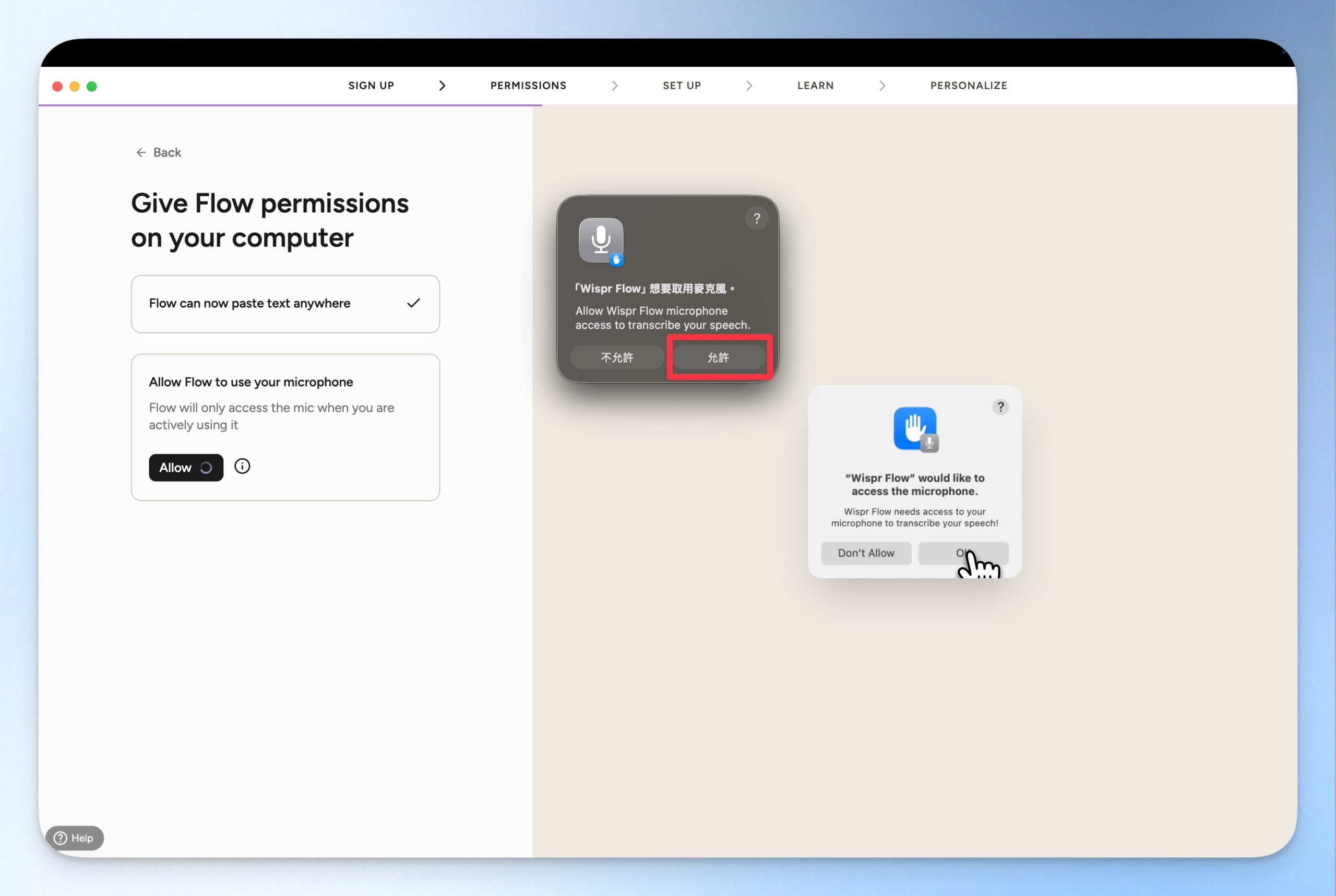This screenshot has width=1336, height=896.
Task: Click the Back arrow icon
Action: [140, 152]
